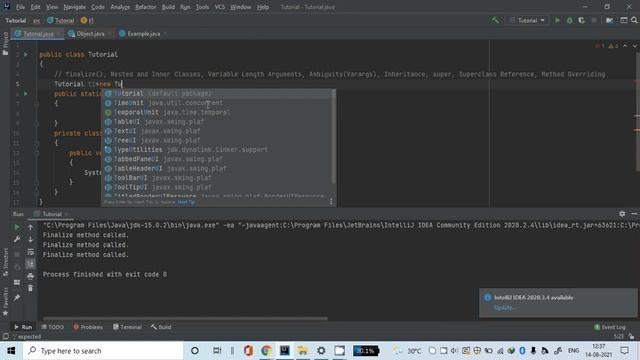Toggle scroll to end in the Run console
Screen dimensions: 640x360
(31, 264)
